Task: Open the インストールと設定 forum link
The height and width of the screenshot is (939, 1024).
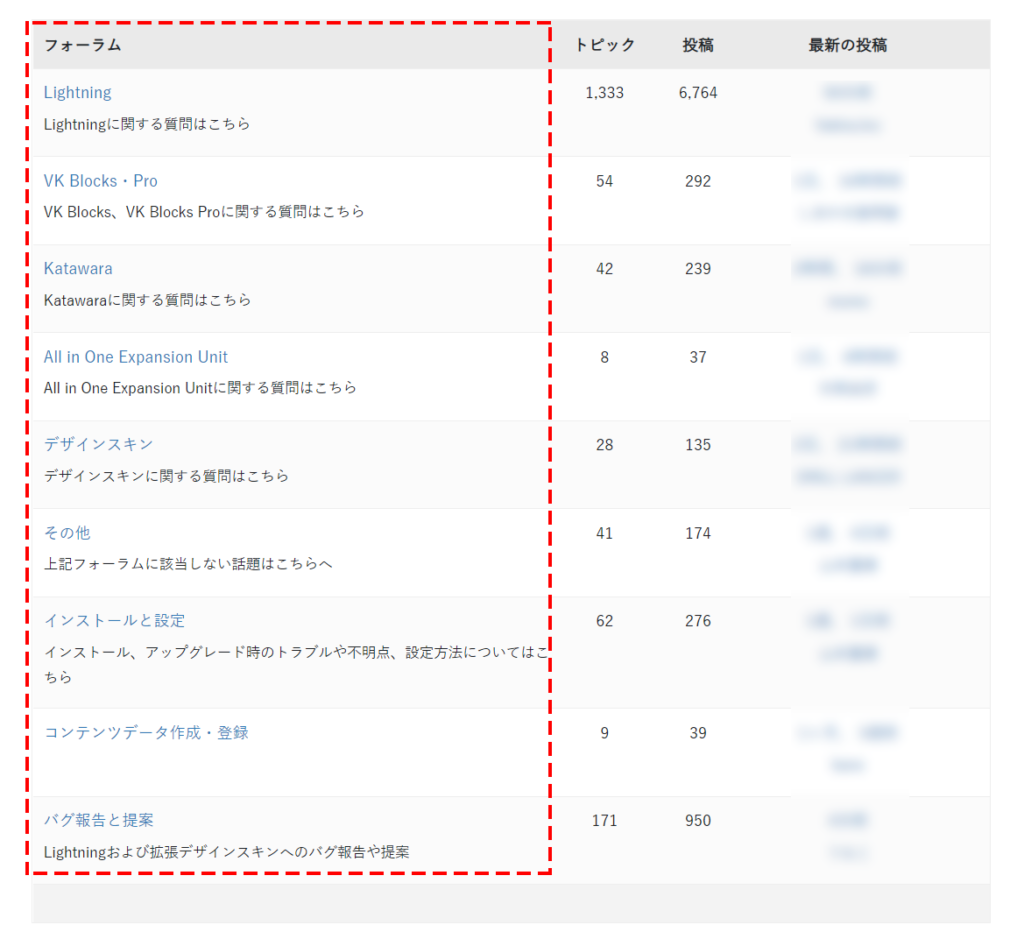Action: 114,620
